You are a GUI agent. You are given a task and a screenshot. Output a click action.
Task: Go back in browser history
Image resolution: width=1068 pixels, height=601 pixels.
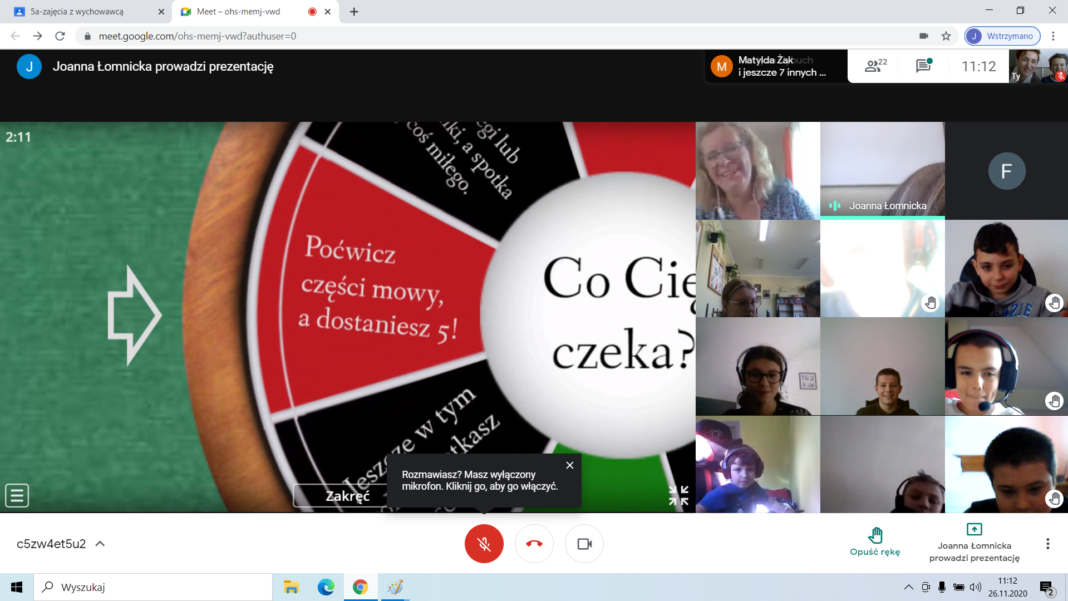[15, 36]
